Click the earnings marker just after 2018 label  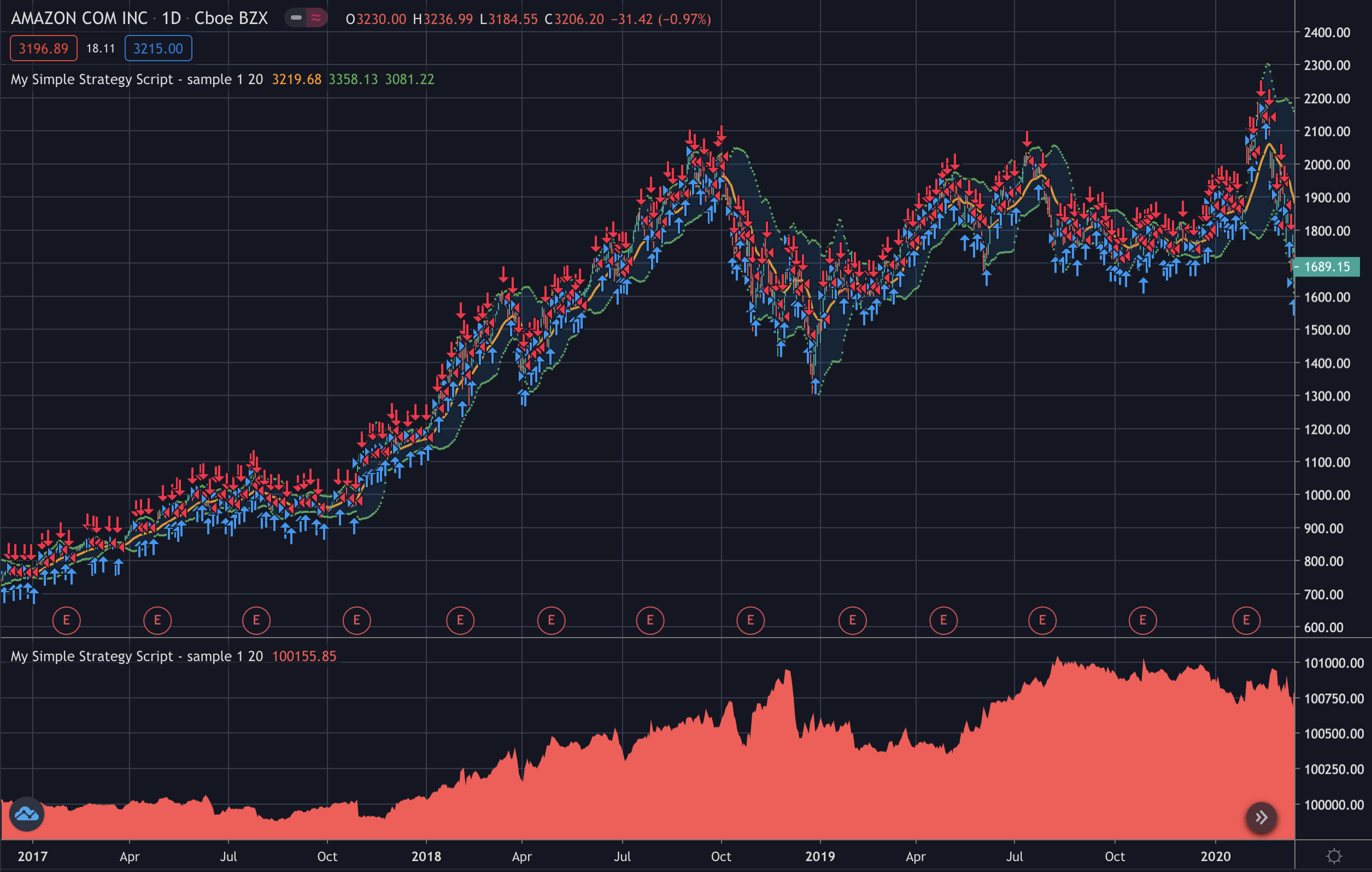(x=460, y=620)
